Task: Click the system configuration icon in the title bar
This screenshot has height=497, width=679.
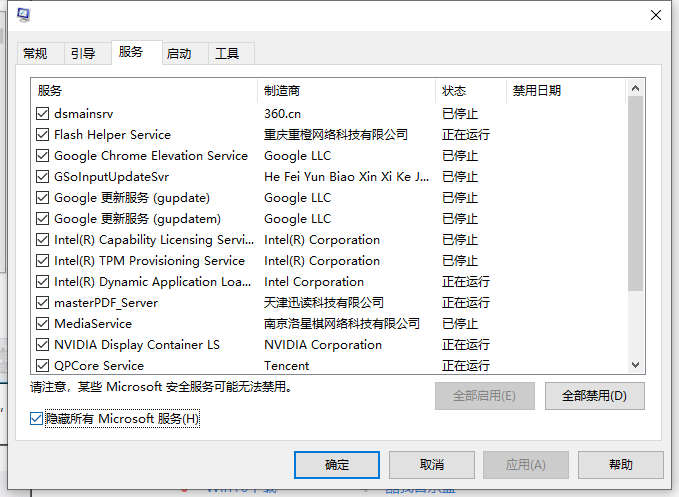Action: 23,15
